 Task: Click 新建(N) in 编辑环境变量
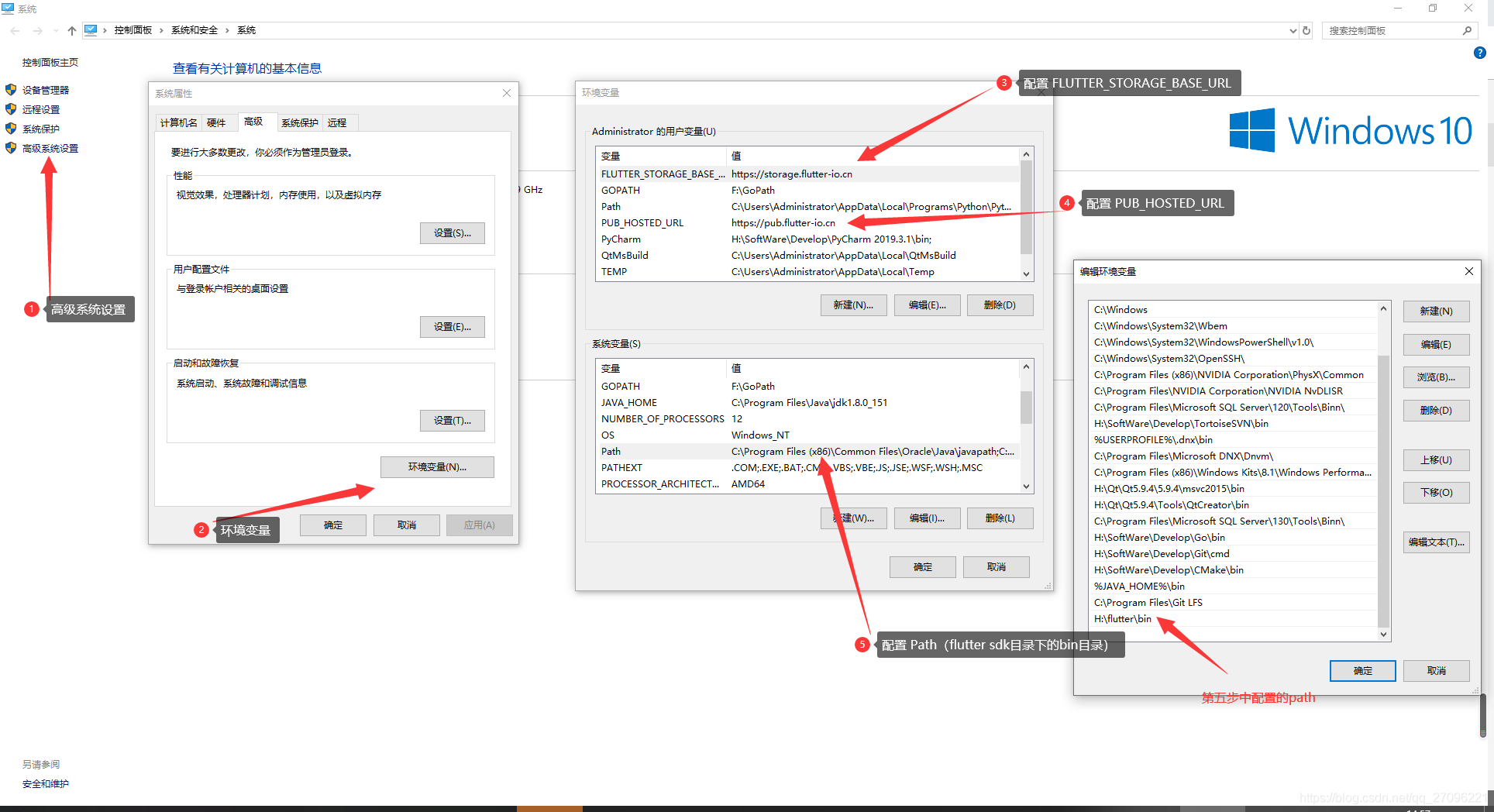[1436, 311]
